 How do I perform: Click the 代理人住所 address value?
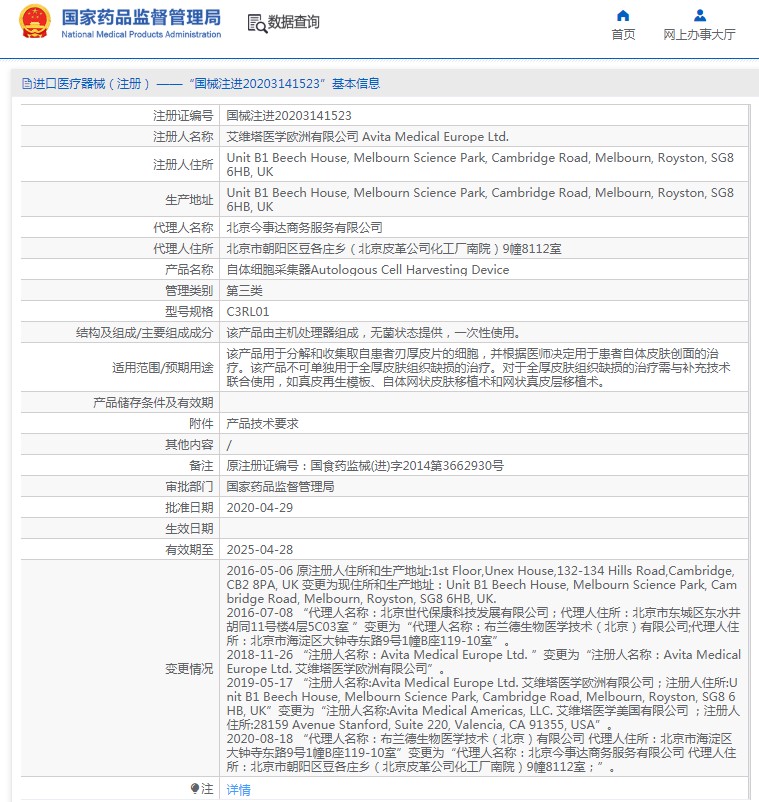394,249
